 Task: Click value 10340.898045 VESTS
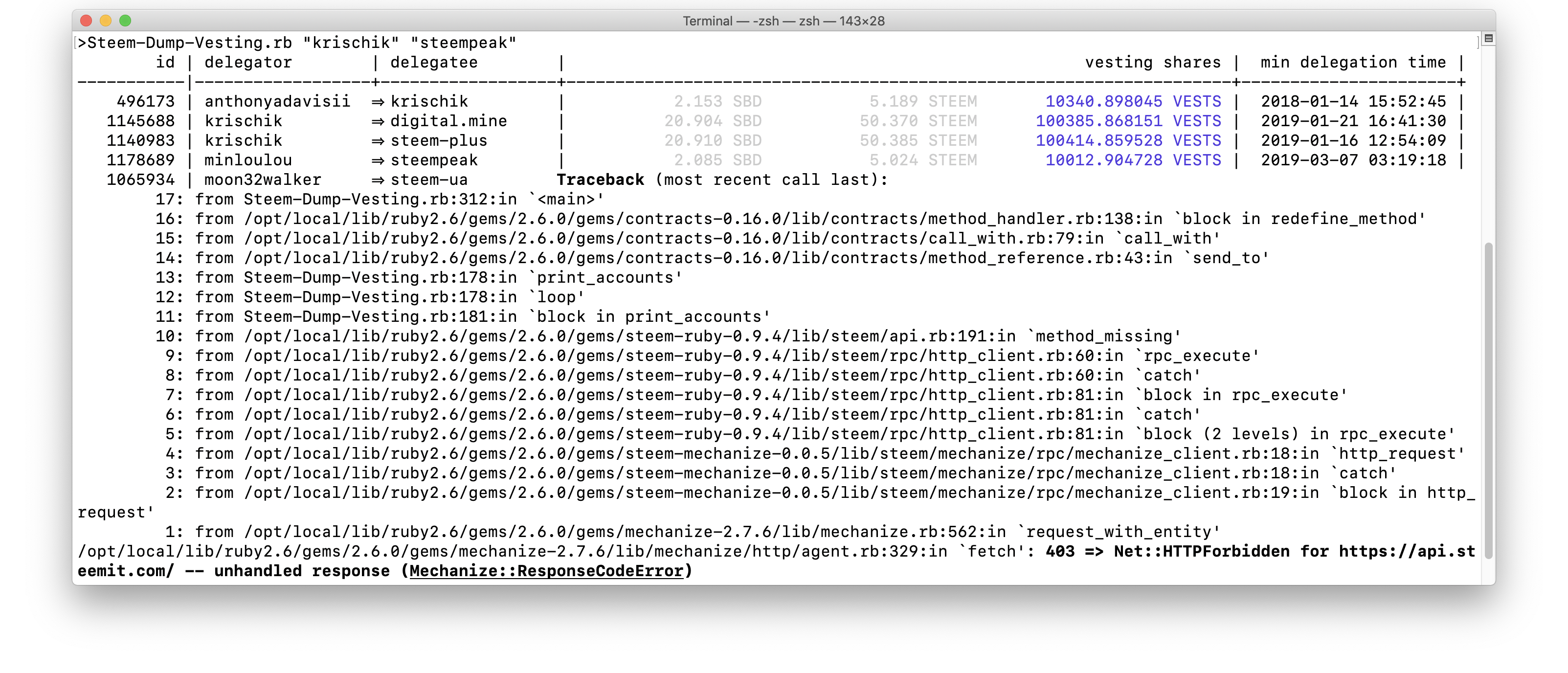(x=1133, y=101)
